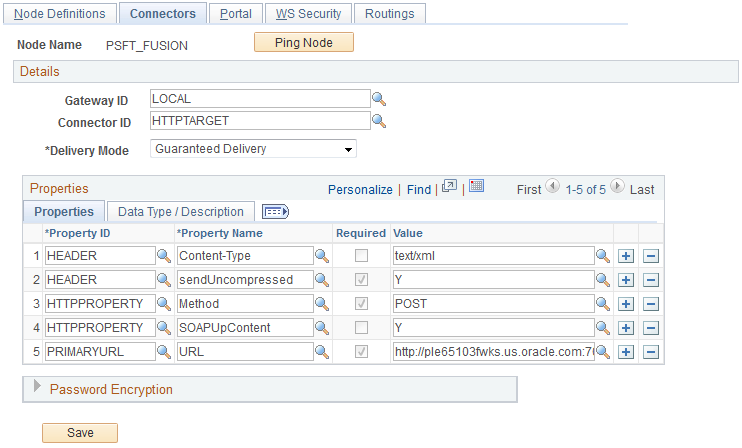Image resolution: width=742 pixels, height=448 pixels.
Task: Look up Property Name Content-Type
Action: [x=322, y=256]
